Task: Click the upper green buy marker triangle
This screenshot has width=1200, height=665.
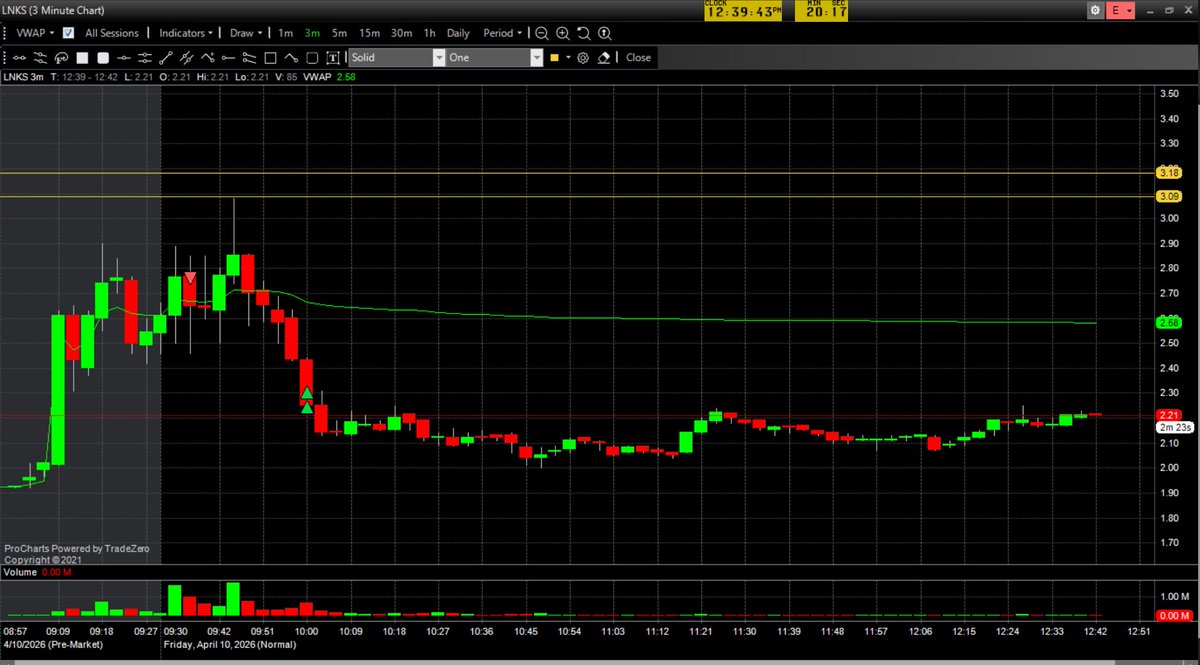Action: tap(307, 393)
